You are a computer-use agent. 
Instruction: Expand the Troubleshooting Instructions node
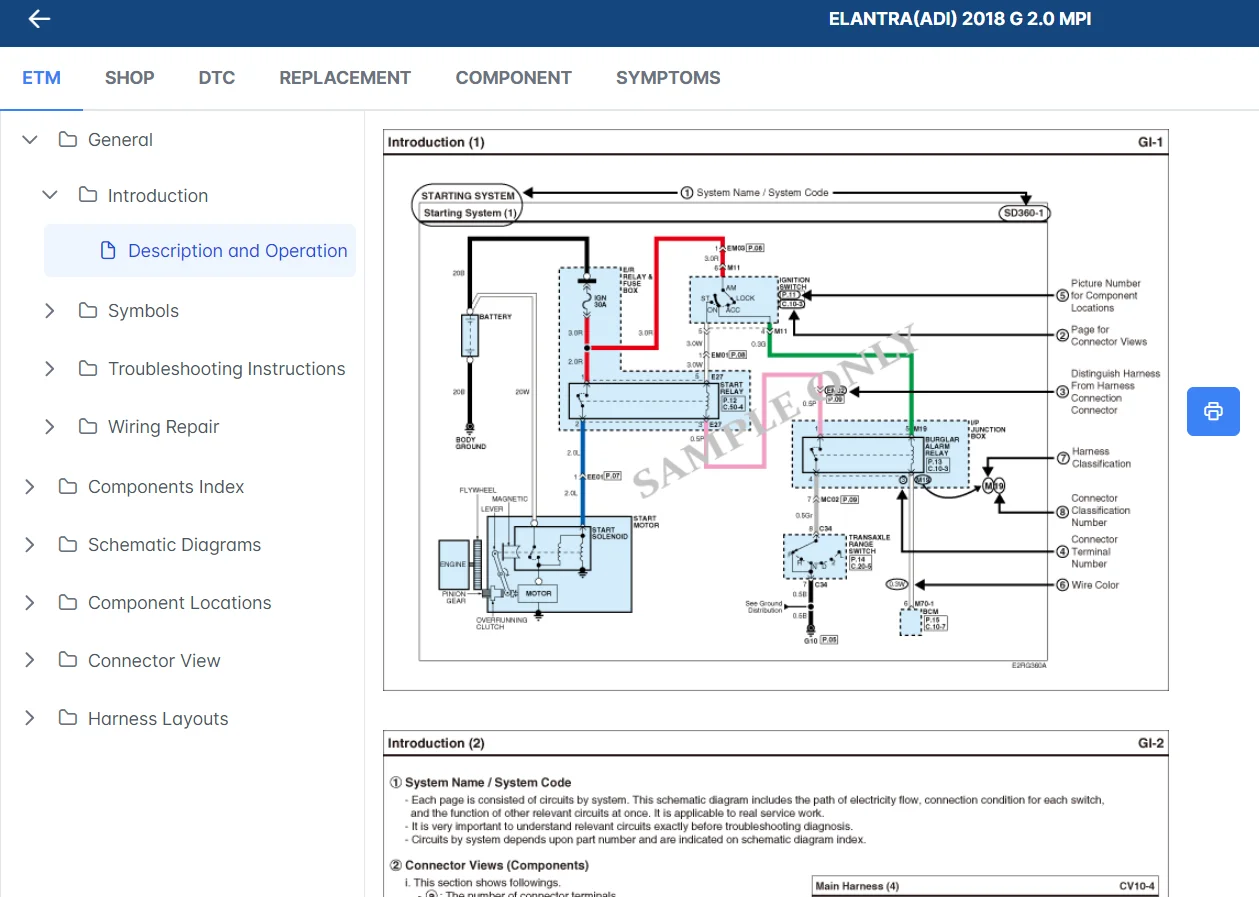tap(50, 369)
